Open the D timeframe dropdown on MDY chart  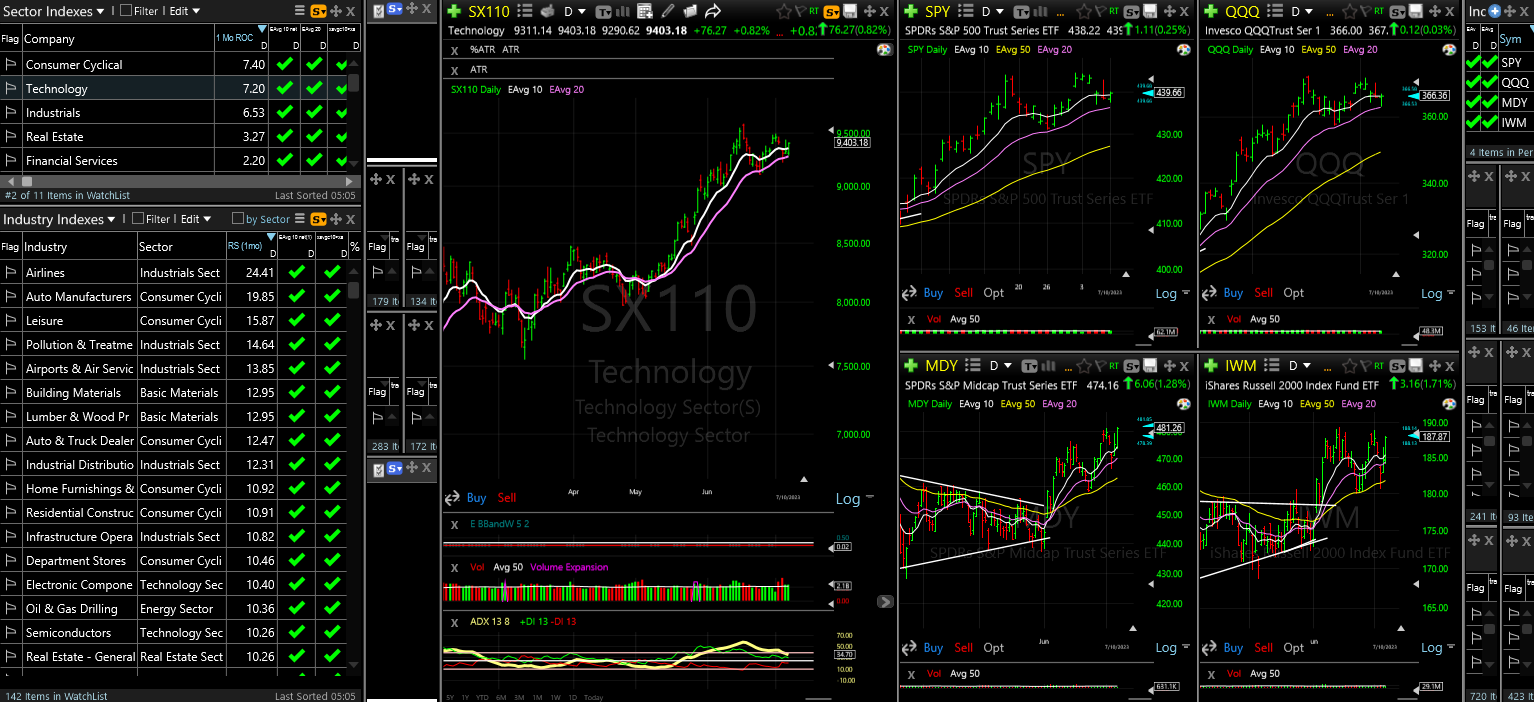coord(1000,365)
